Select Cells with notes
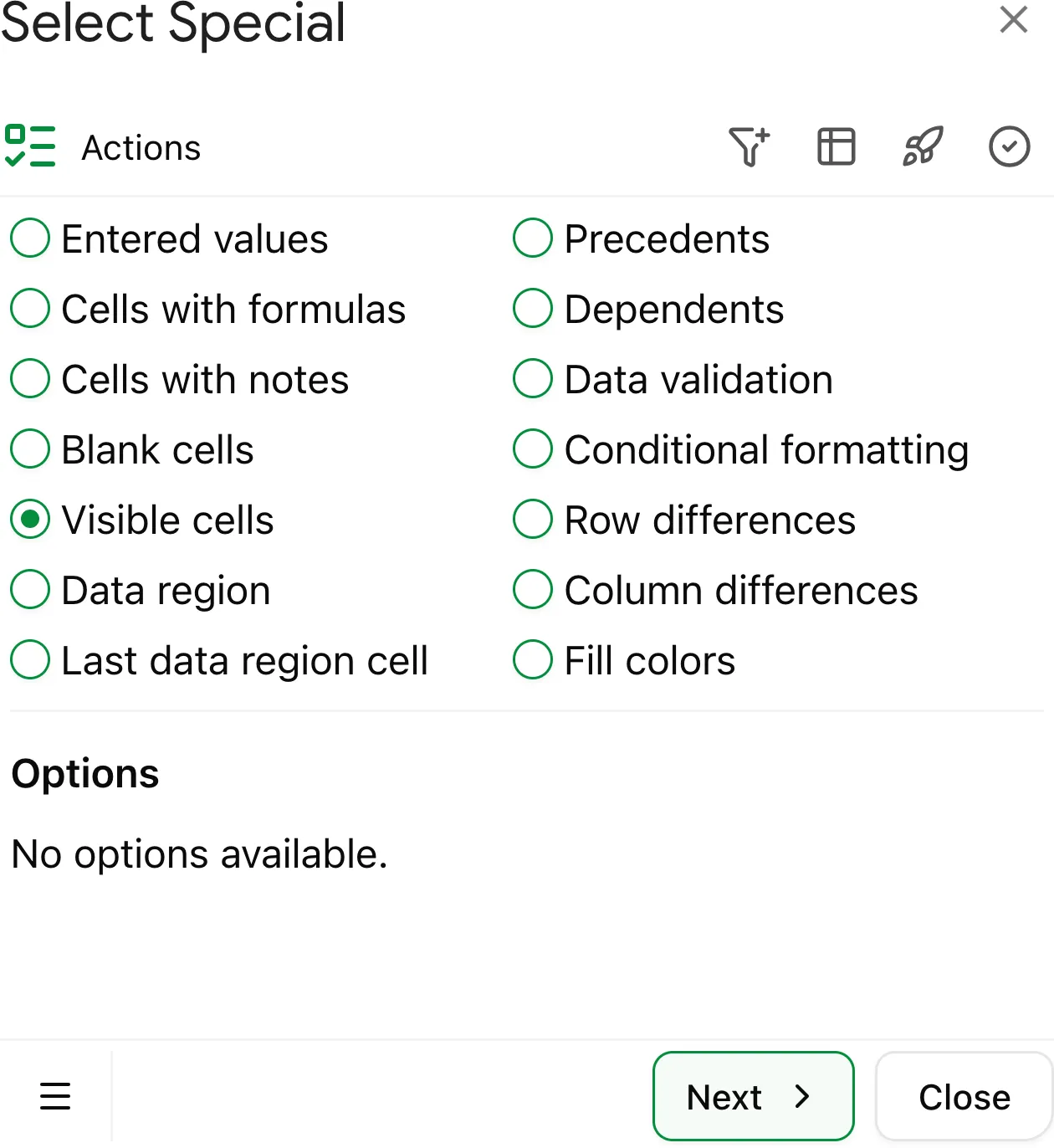The image size is (1054, 1148). tap(29, 378)
